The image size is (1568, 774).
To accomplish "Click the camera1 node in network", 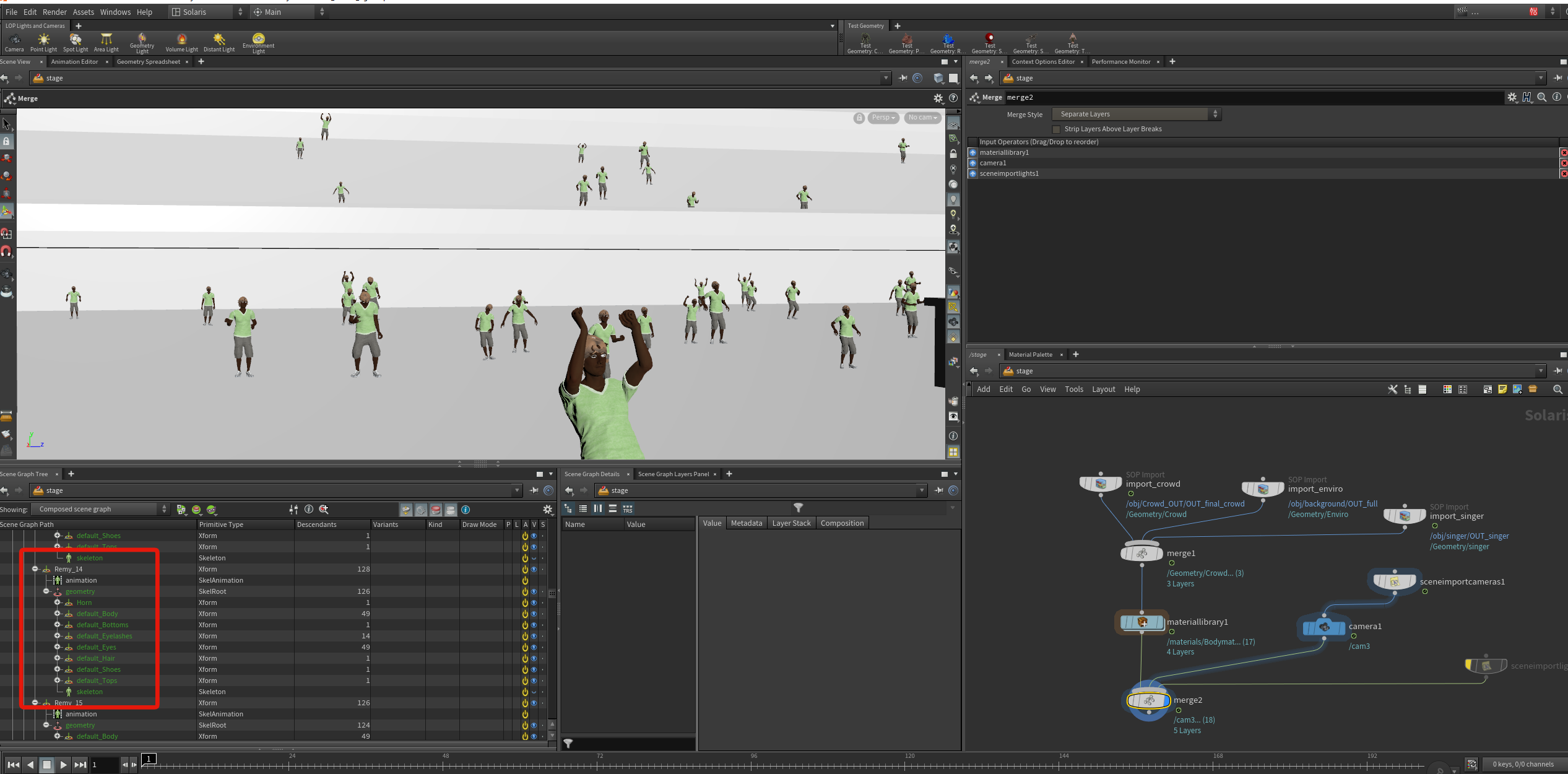I will click(1323, 627).
